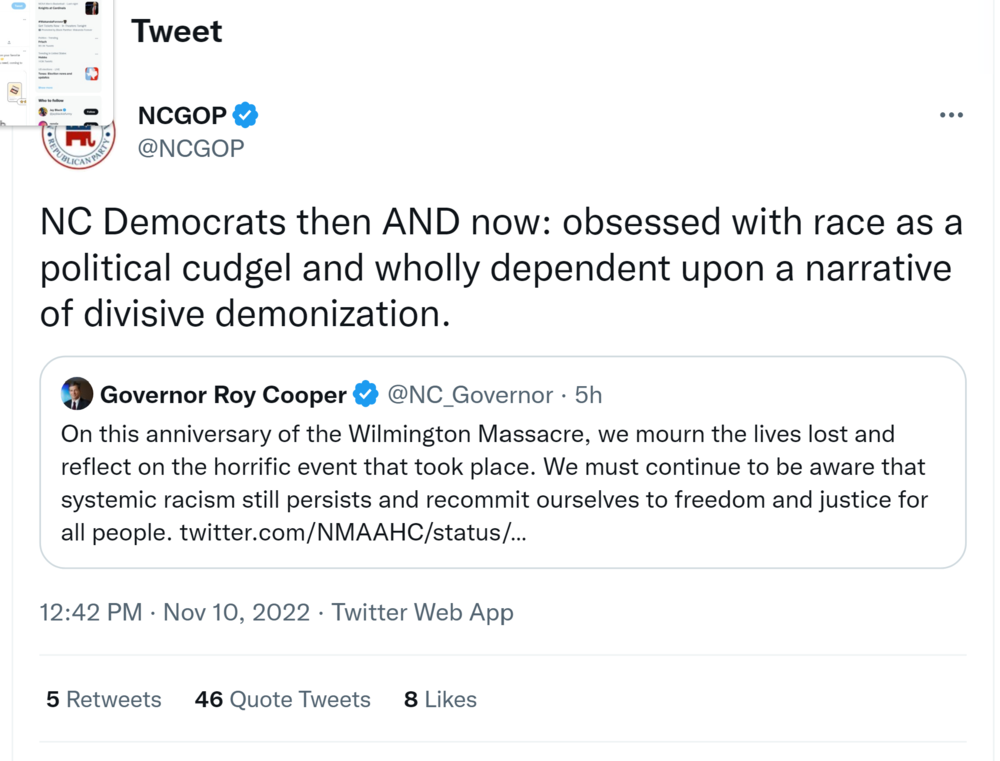Click Roy Cooper's blue verified checkmark
Viewport: 1000px width, 761px height.
366,395
